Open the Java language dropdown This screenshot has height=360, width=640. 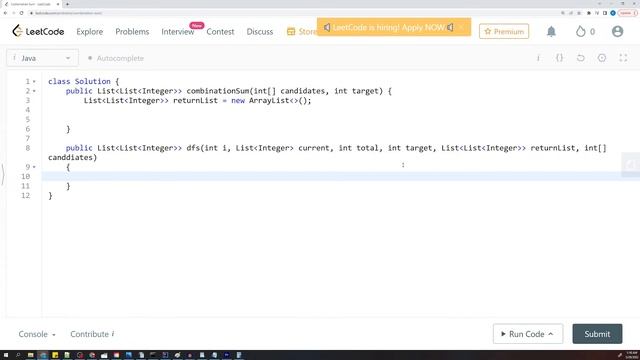click(42, 58)
